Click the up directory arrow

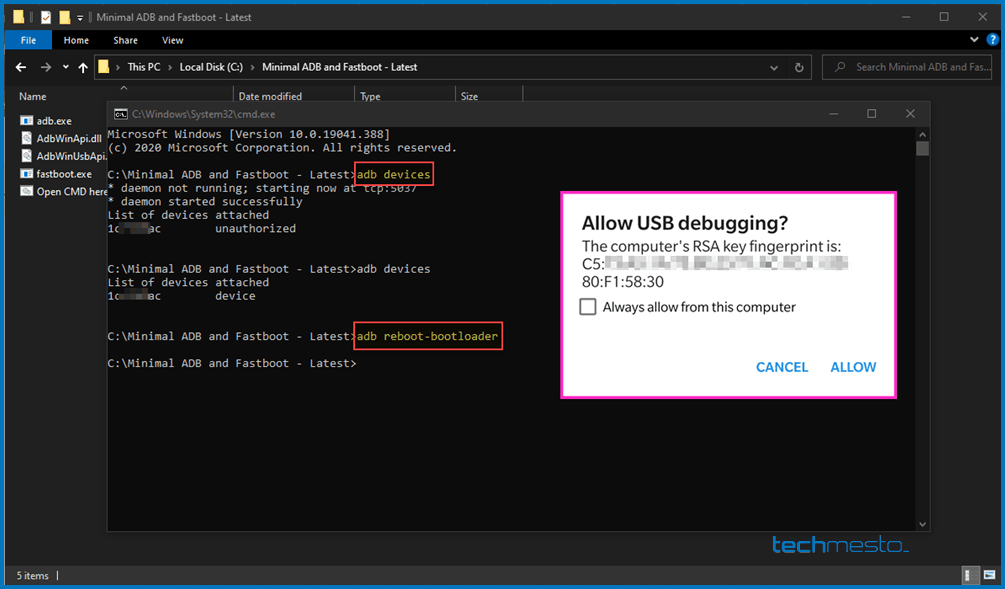[x=83, y=67]
